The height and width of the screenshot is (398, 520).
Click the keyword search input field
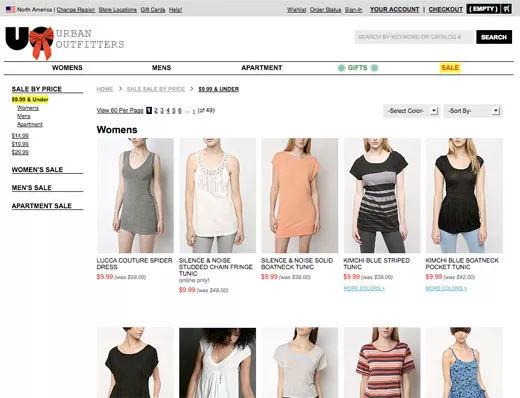(414, 37)
